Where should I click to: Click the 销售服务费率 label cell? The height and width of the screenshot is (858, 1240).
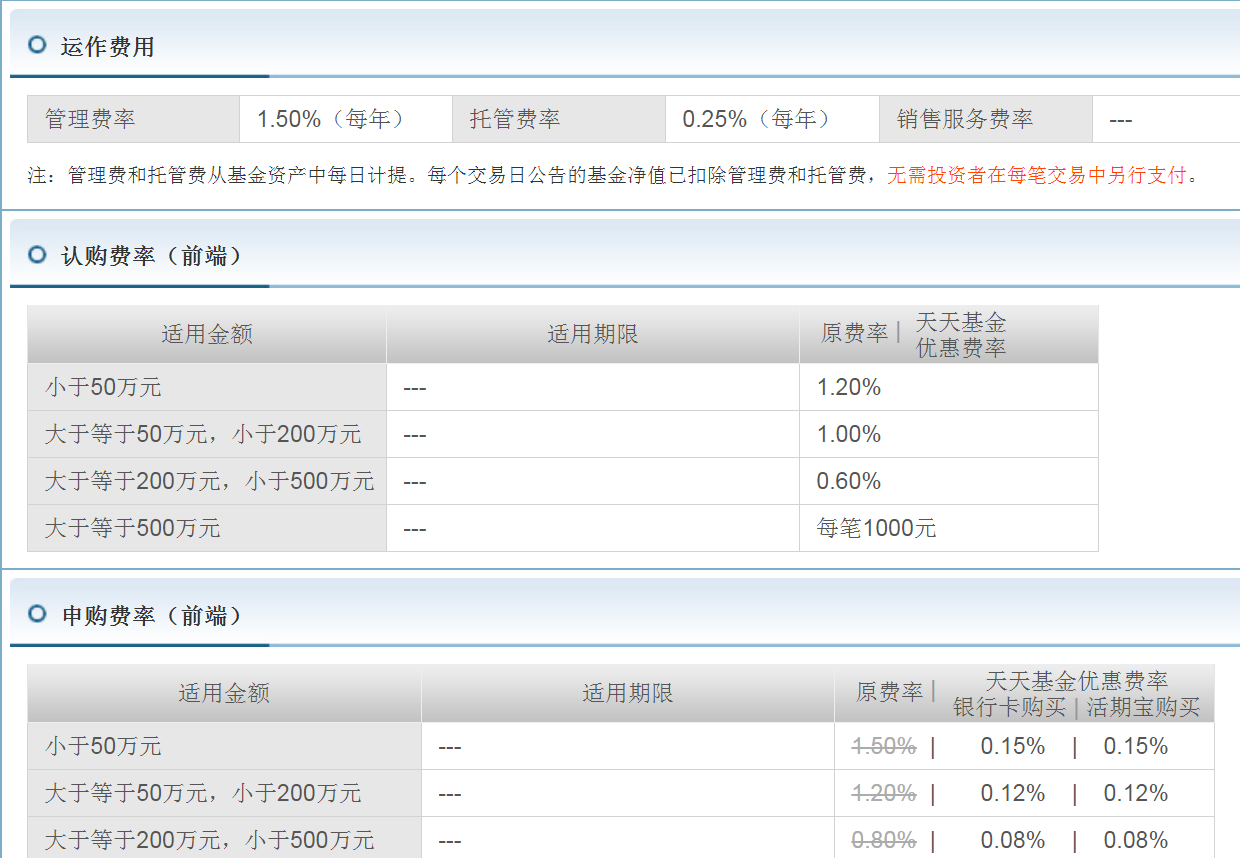click(965, 119)
